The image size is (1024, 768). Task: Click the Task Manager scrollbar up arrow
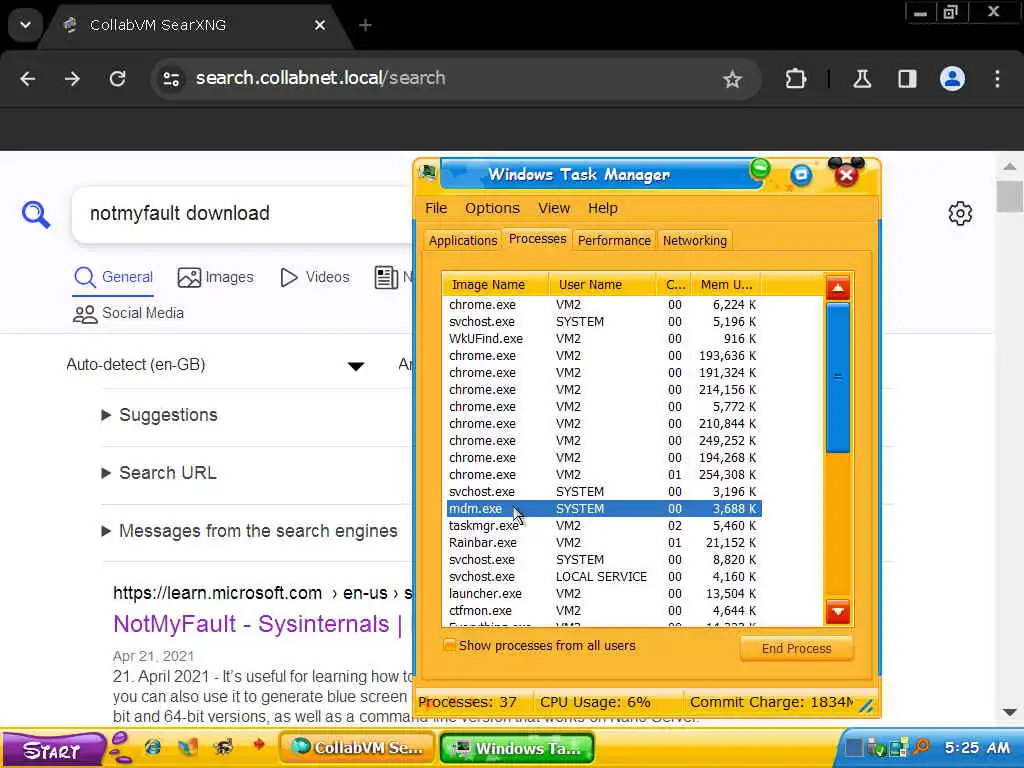(x=838, y=288)
